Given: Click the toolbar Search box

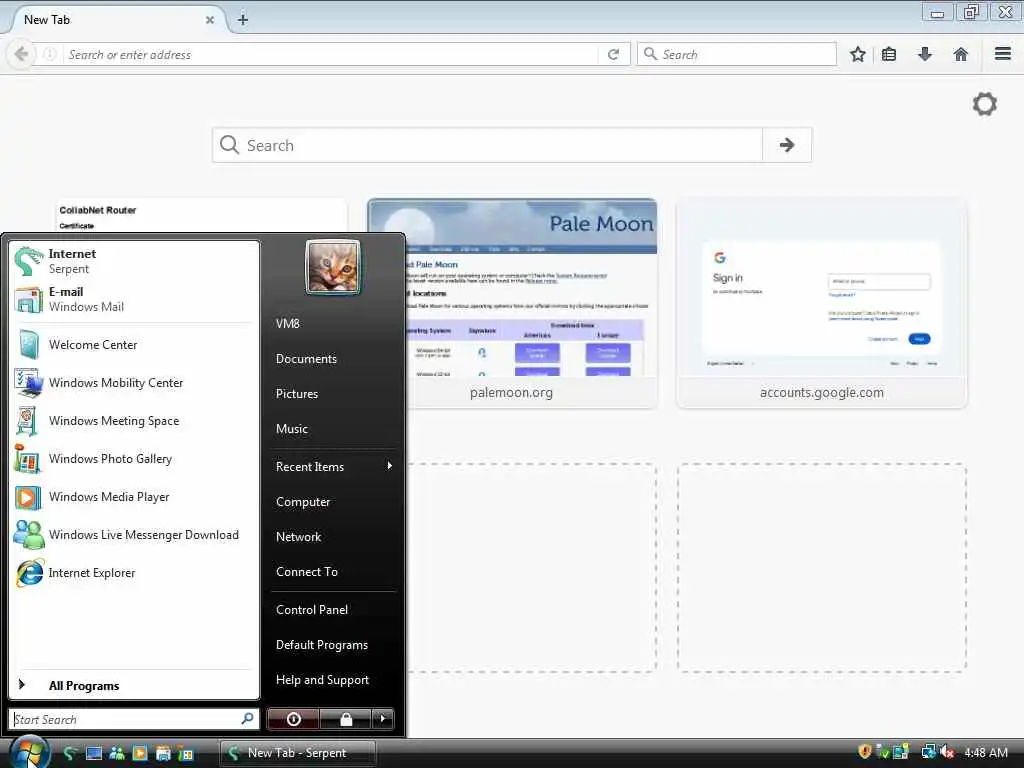Looking at the screenshot, I should point(737,54).
